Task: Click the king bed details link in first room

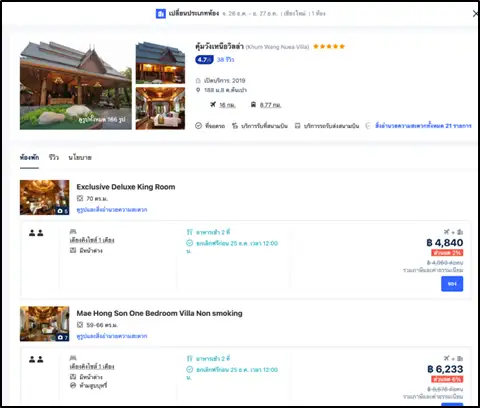Action: point(92,240)
